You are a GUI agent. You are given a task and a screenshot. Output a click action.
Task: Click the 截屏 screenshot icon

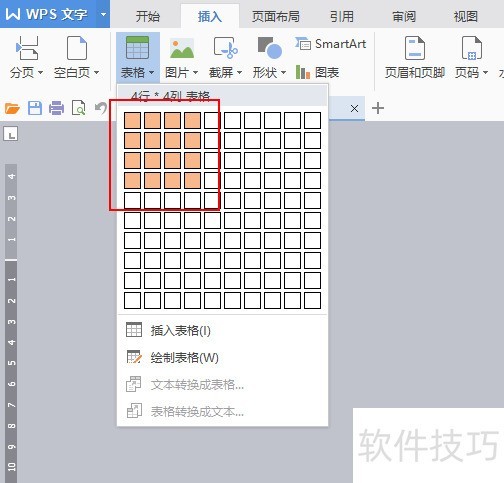tap(225, 48)
